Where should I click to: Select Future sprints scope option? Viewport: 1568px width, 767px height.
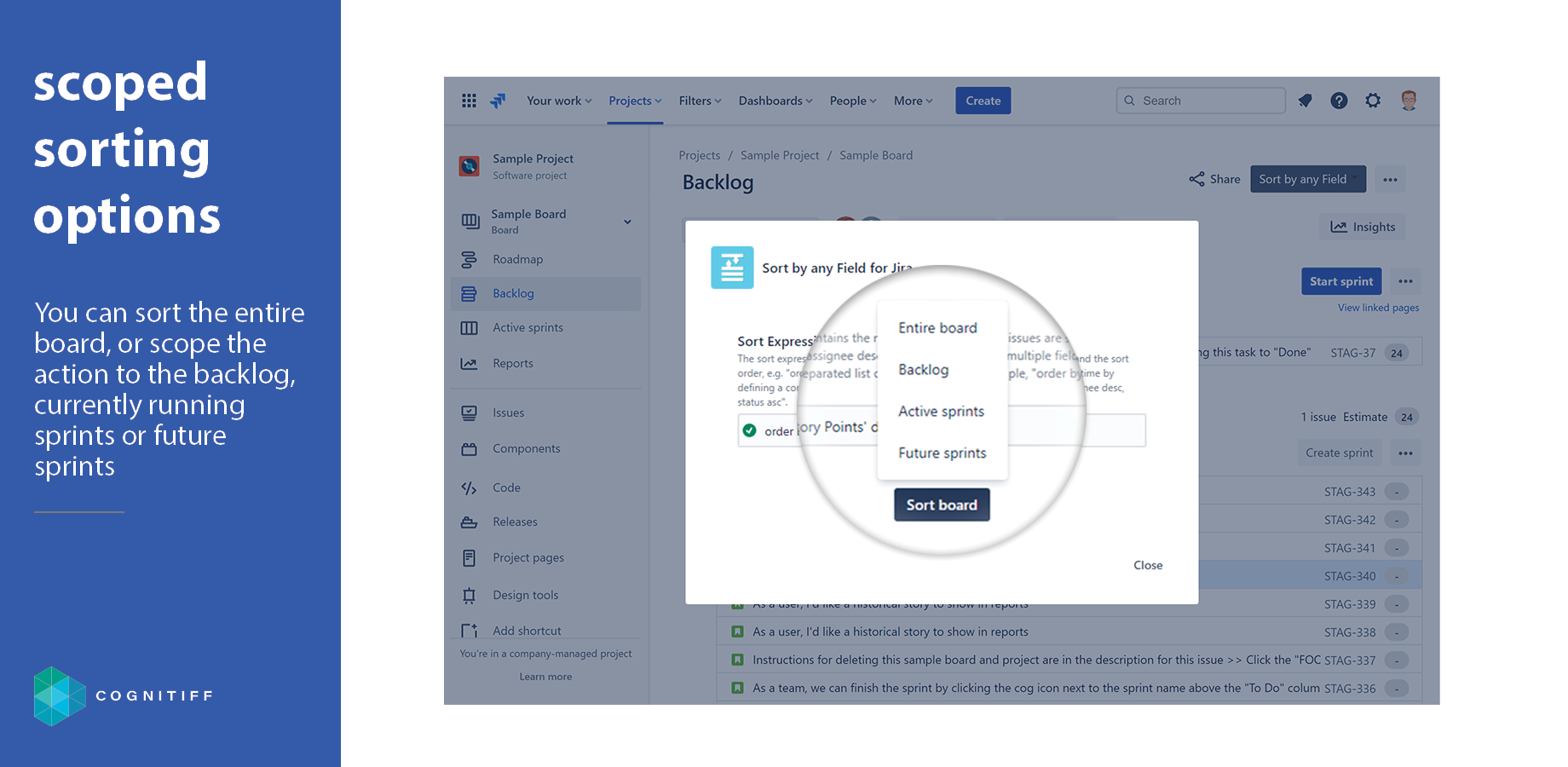tap(943, 453)
